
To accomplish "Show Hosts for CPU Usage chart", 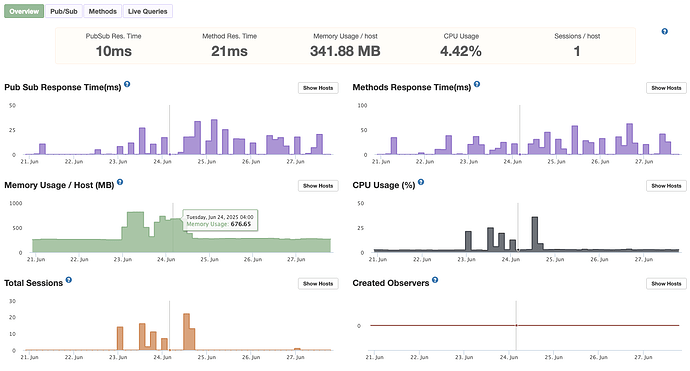I will [x=666, y=186].
